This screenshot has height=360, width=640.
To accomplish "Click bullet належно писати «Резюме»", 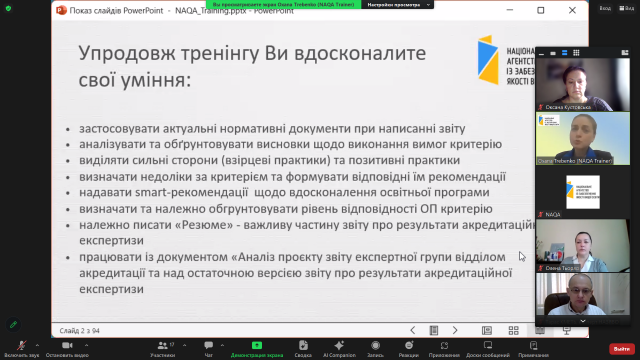I will tap(307, 233).
